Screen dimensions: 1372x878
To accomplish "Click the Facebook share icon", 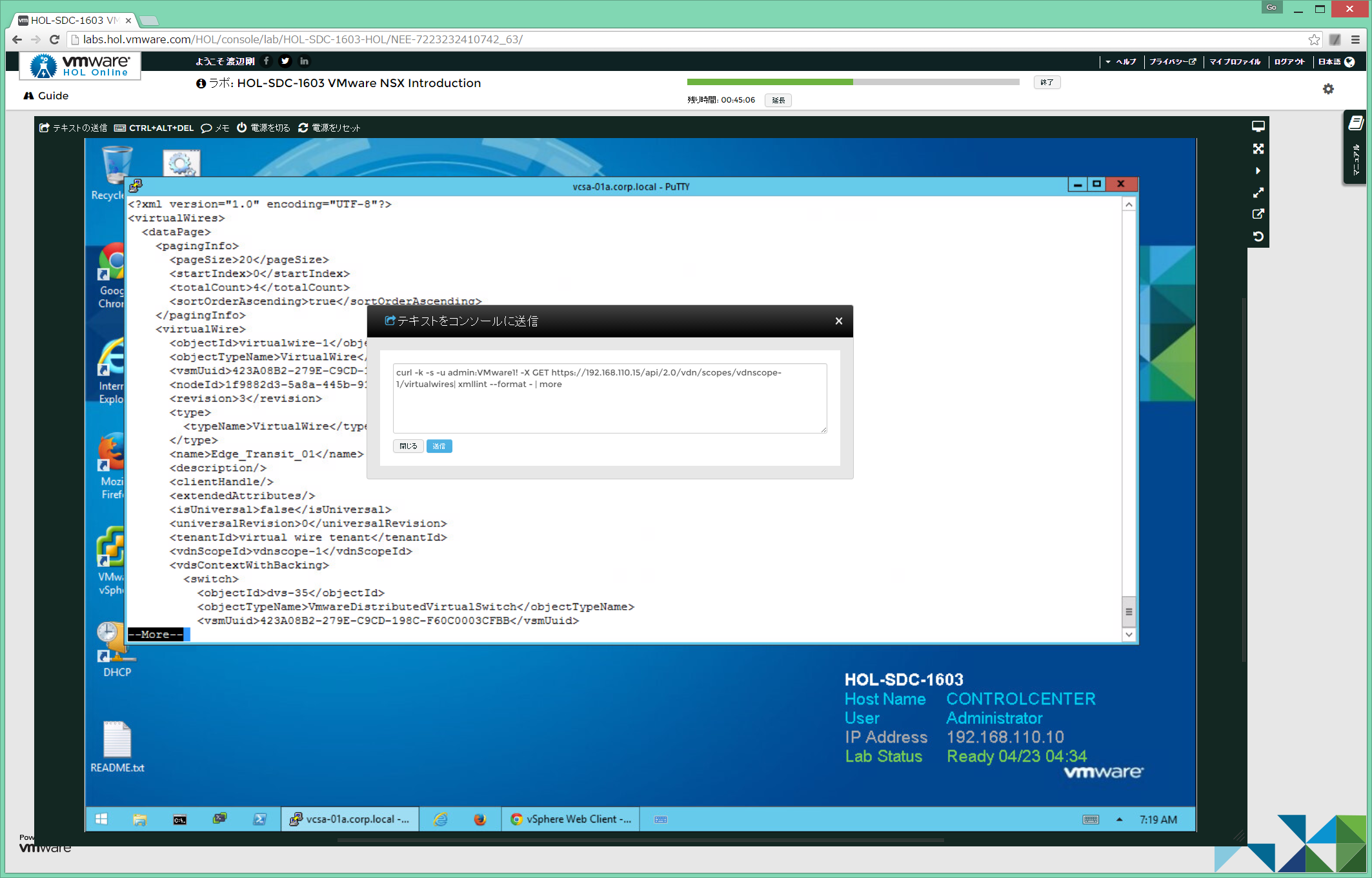I will (x=267, y=61).
